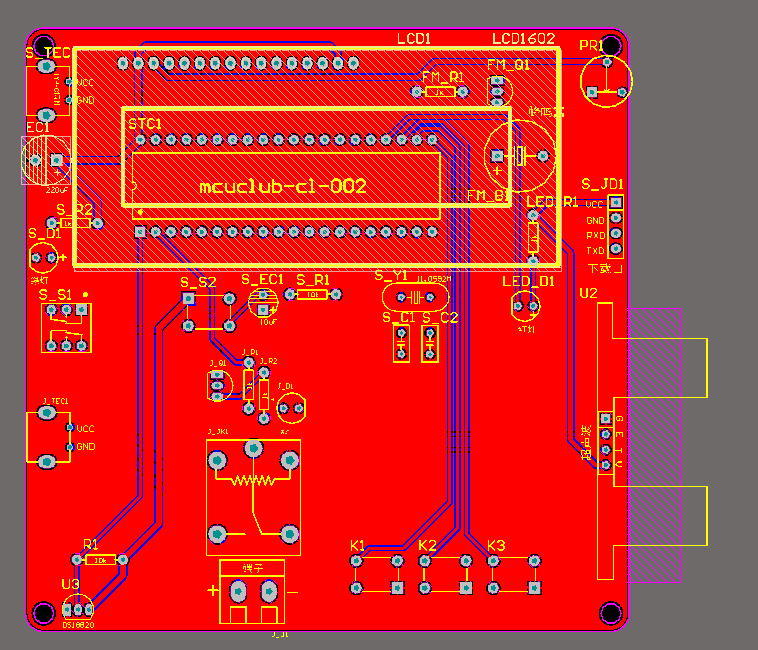
Task: Select the J_D1 diode footprint
Action: (x=292, y=408)
